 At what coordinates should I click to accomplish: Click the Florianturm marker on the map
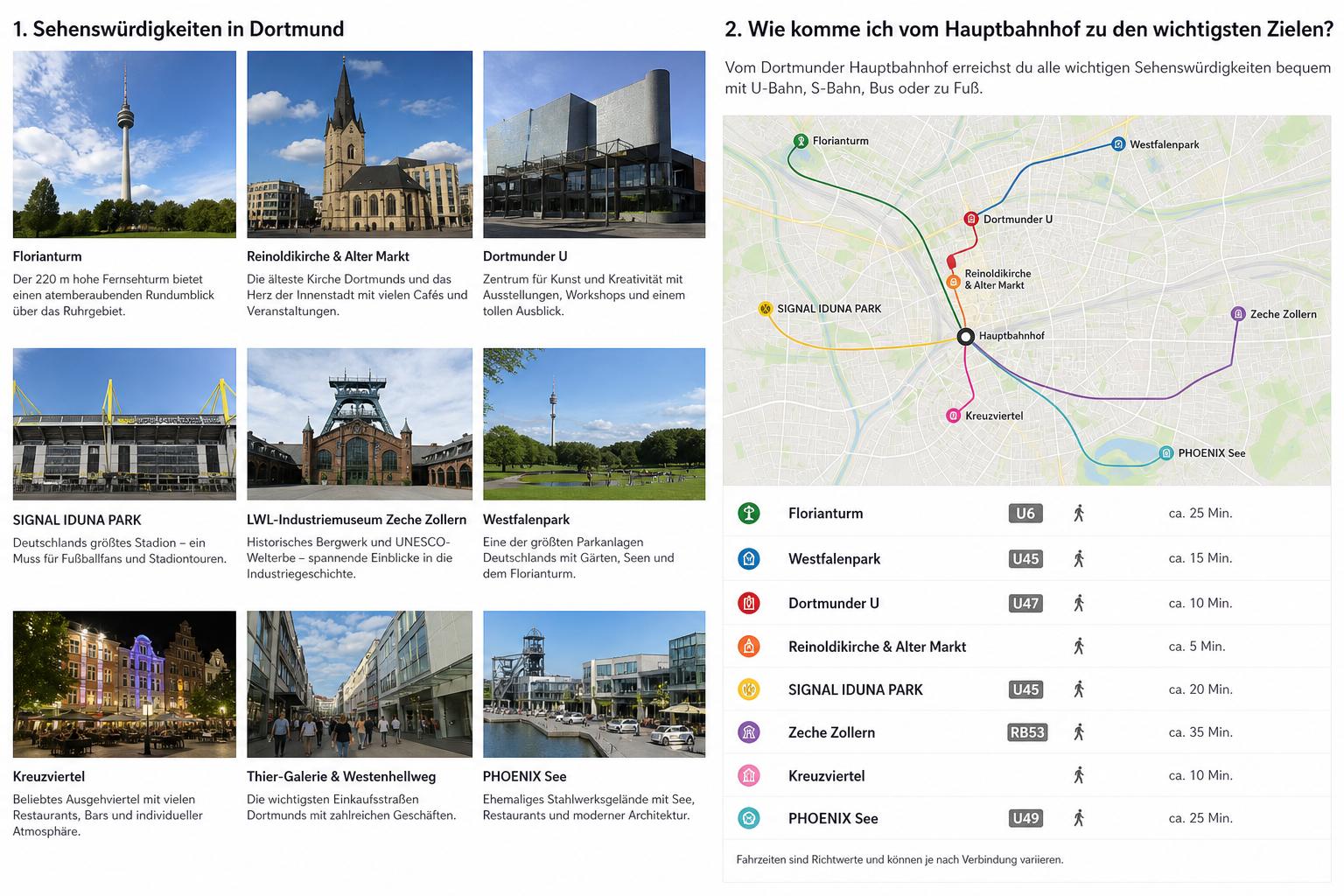[x=801, y=141]
